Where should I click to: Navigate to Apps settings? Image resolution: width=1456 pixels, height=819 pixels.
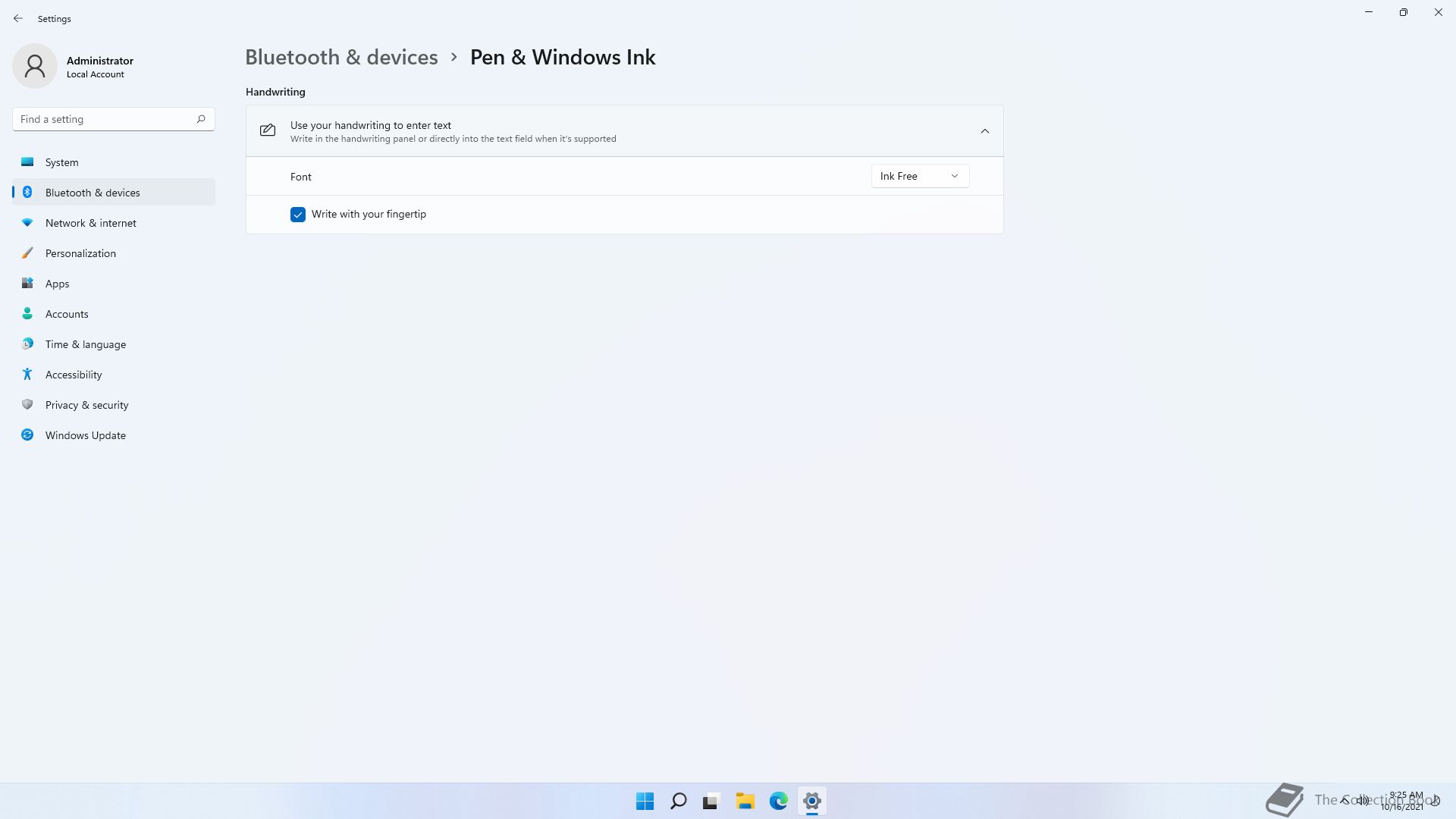pyautogui.click(x=114, y=284)
